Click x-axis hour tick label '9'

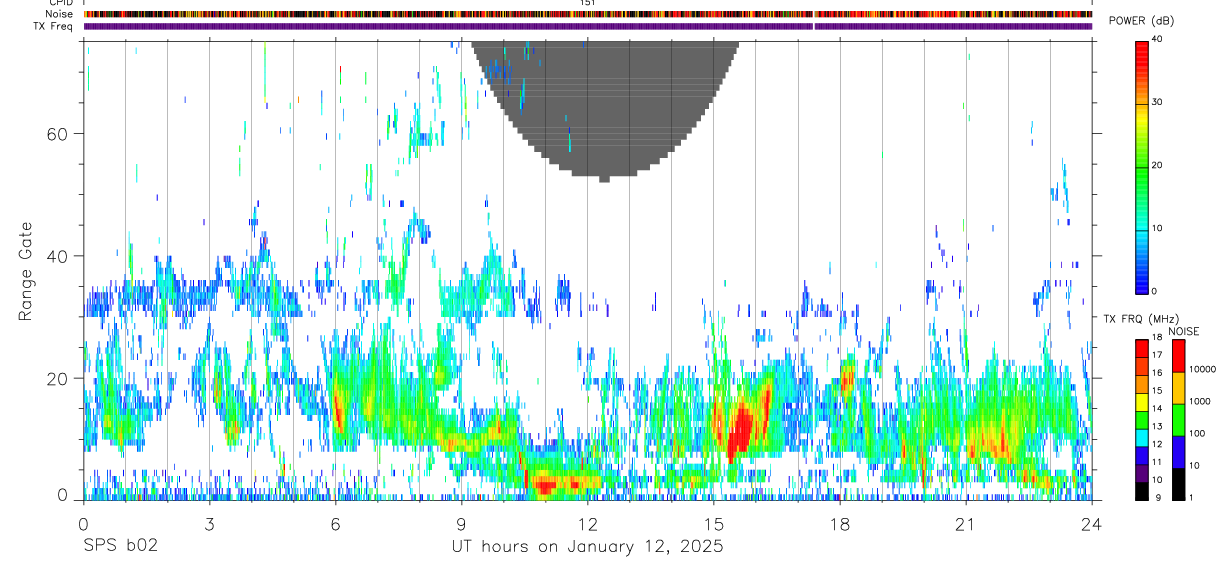[461, 524]
